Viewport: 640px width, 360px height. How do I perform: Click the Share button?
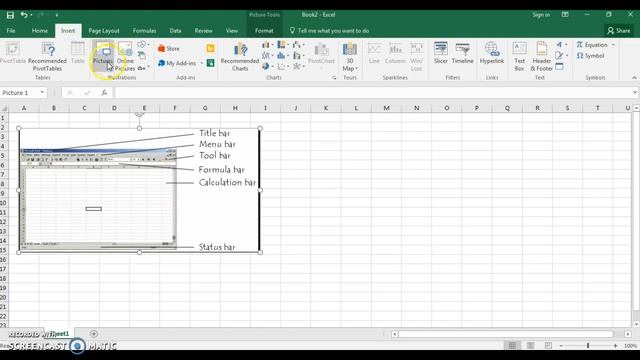click(619, 31)
